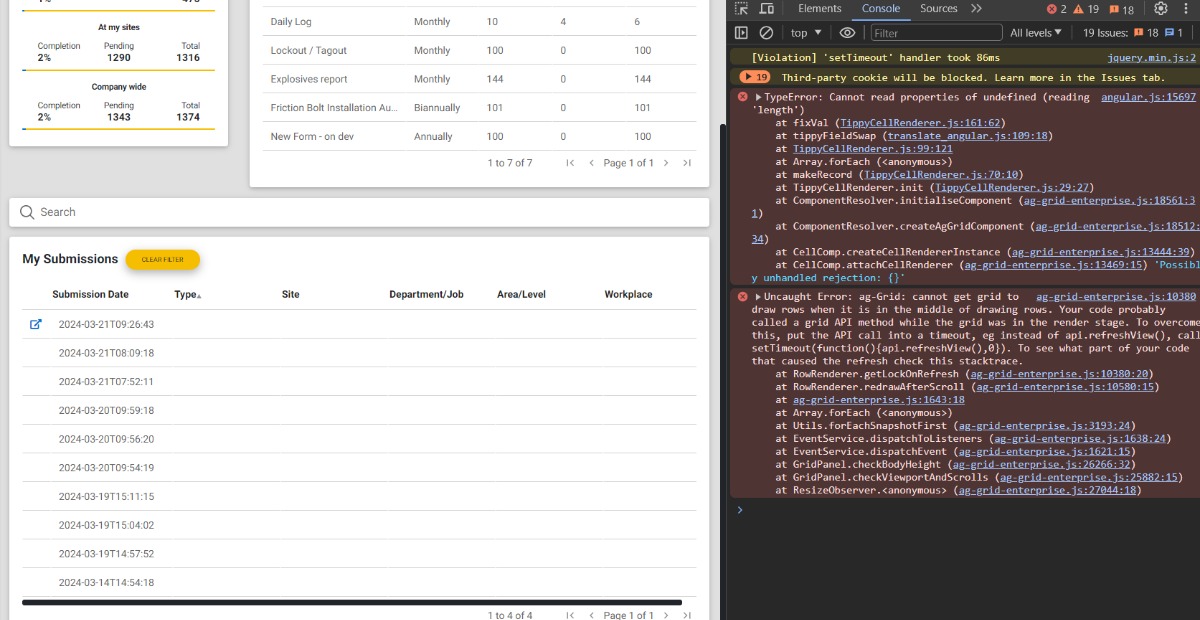Select the New Form - on dev row
The height and width of the screenshot is (620, 1200).
[x=478, y=136]
